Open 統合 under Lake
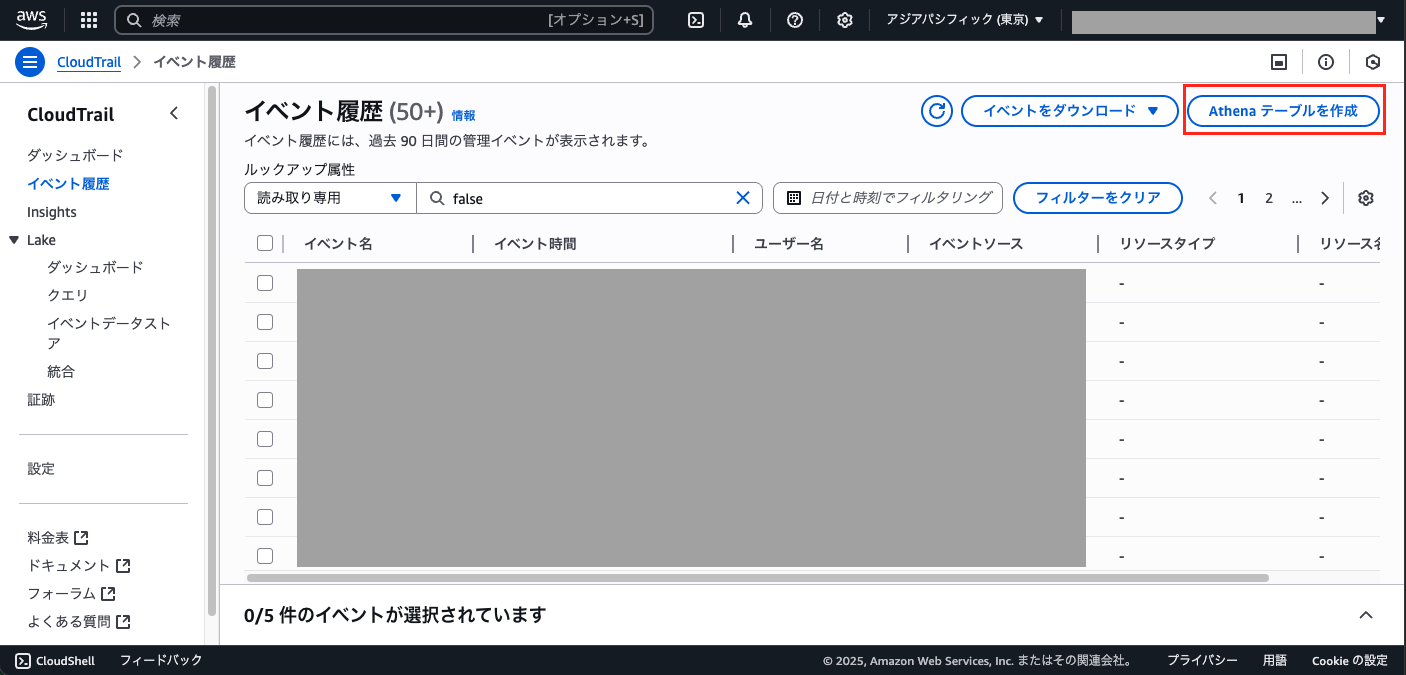The width and height of the screenshot is (1406, 675). 61,371
